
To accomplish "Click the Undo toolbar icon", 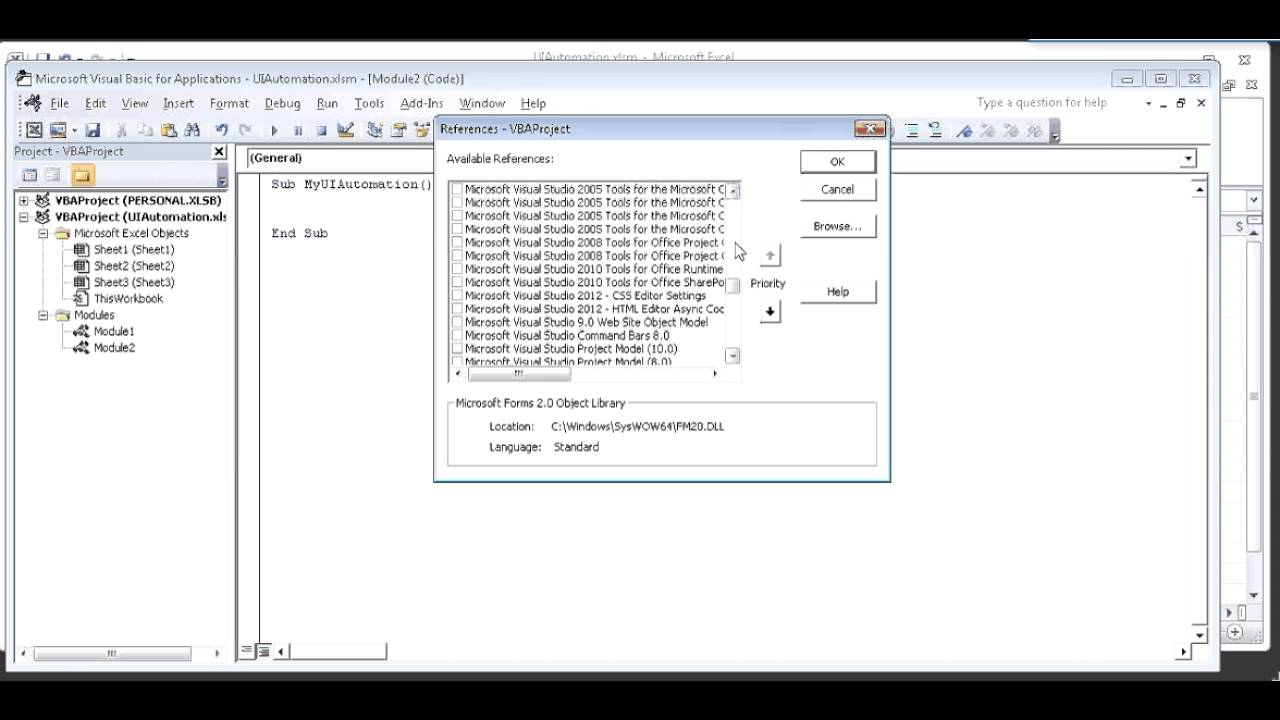I will point(221,130).
